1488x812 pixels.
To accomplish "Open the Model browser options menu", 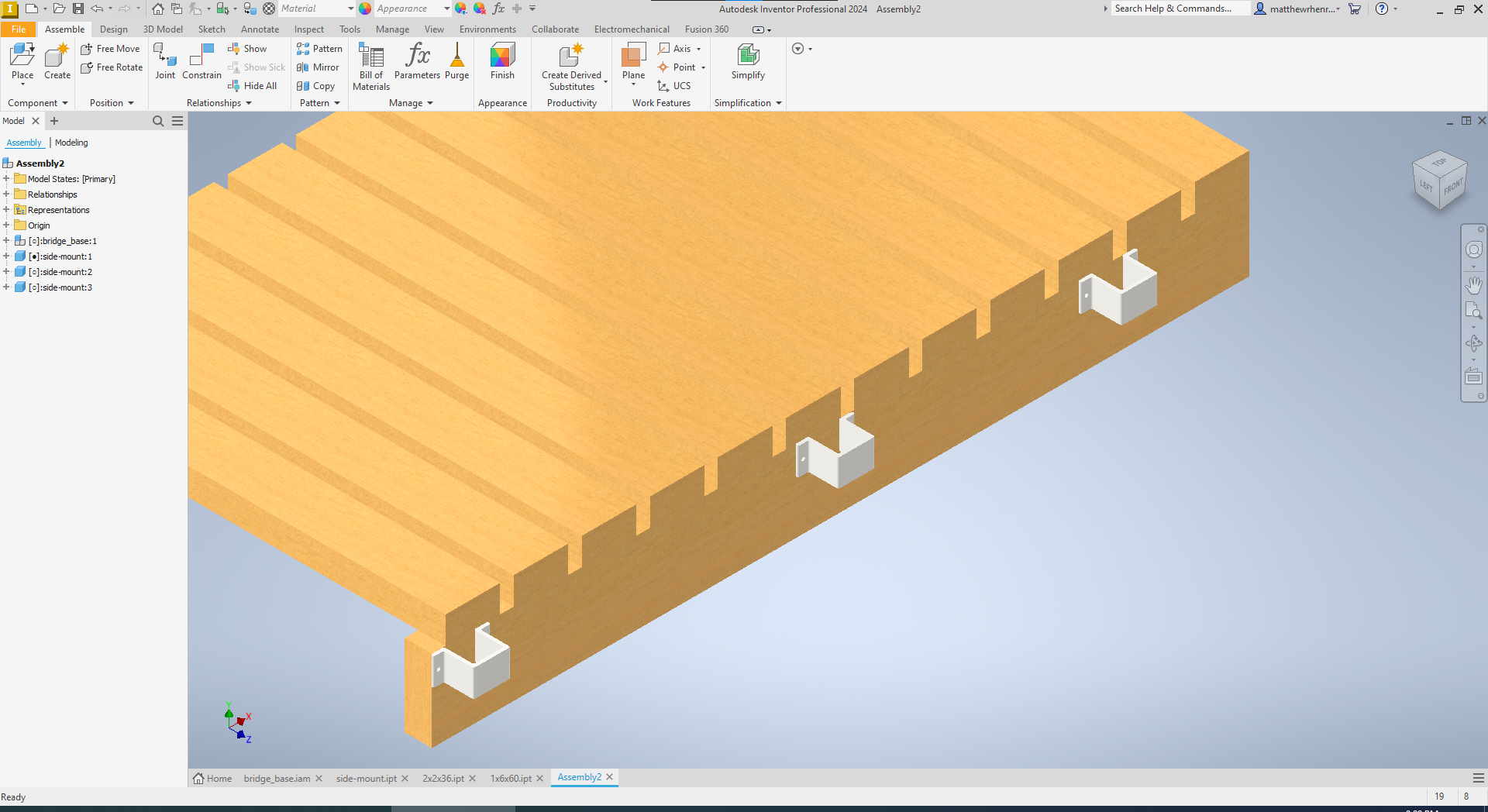I will tap(177, 121).
